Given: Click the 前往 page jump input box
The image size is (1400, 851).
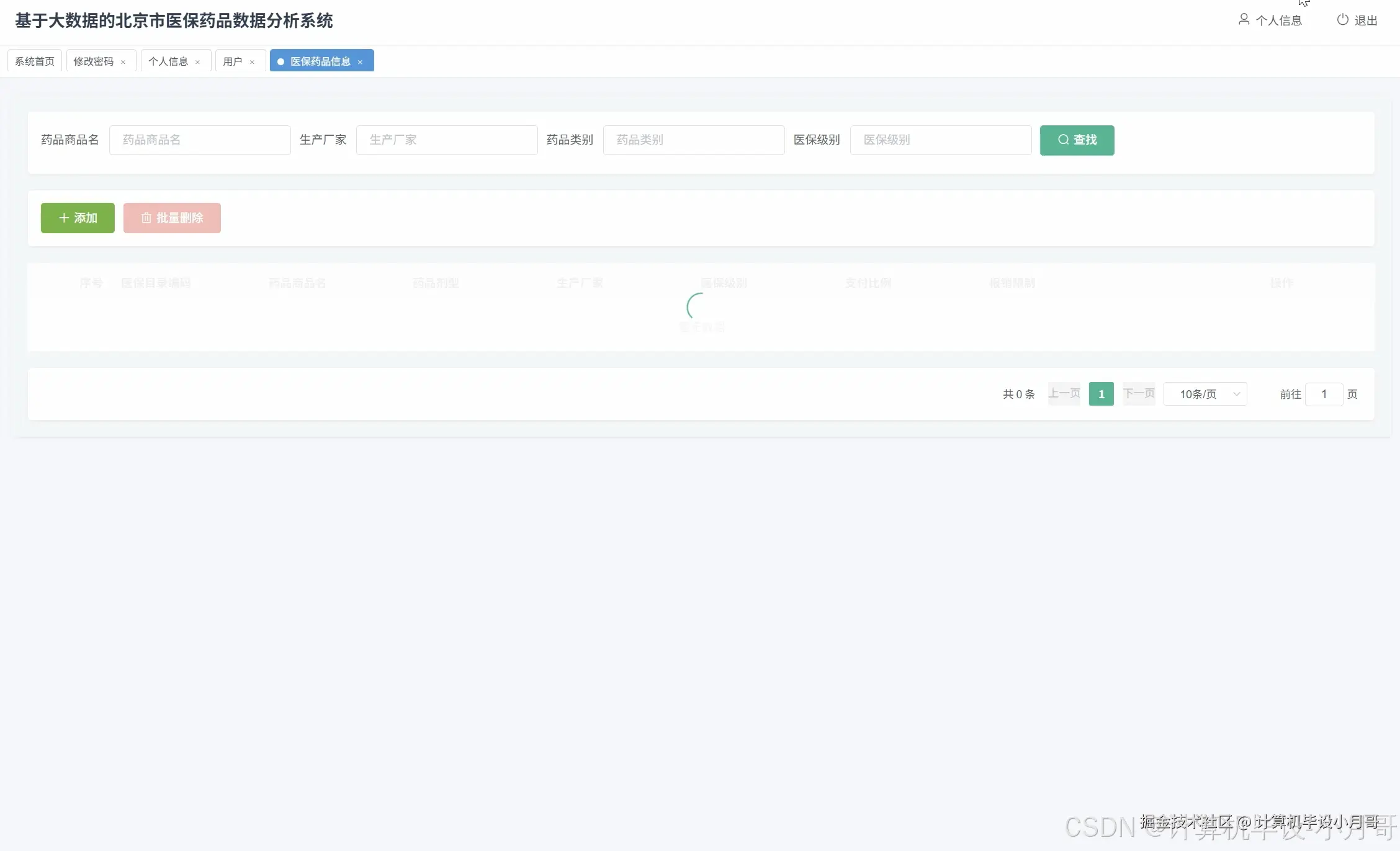Looking at the screenshot, I should 1324,394.
